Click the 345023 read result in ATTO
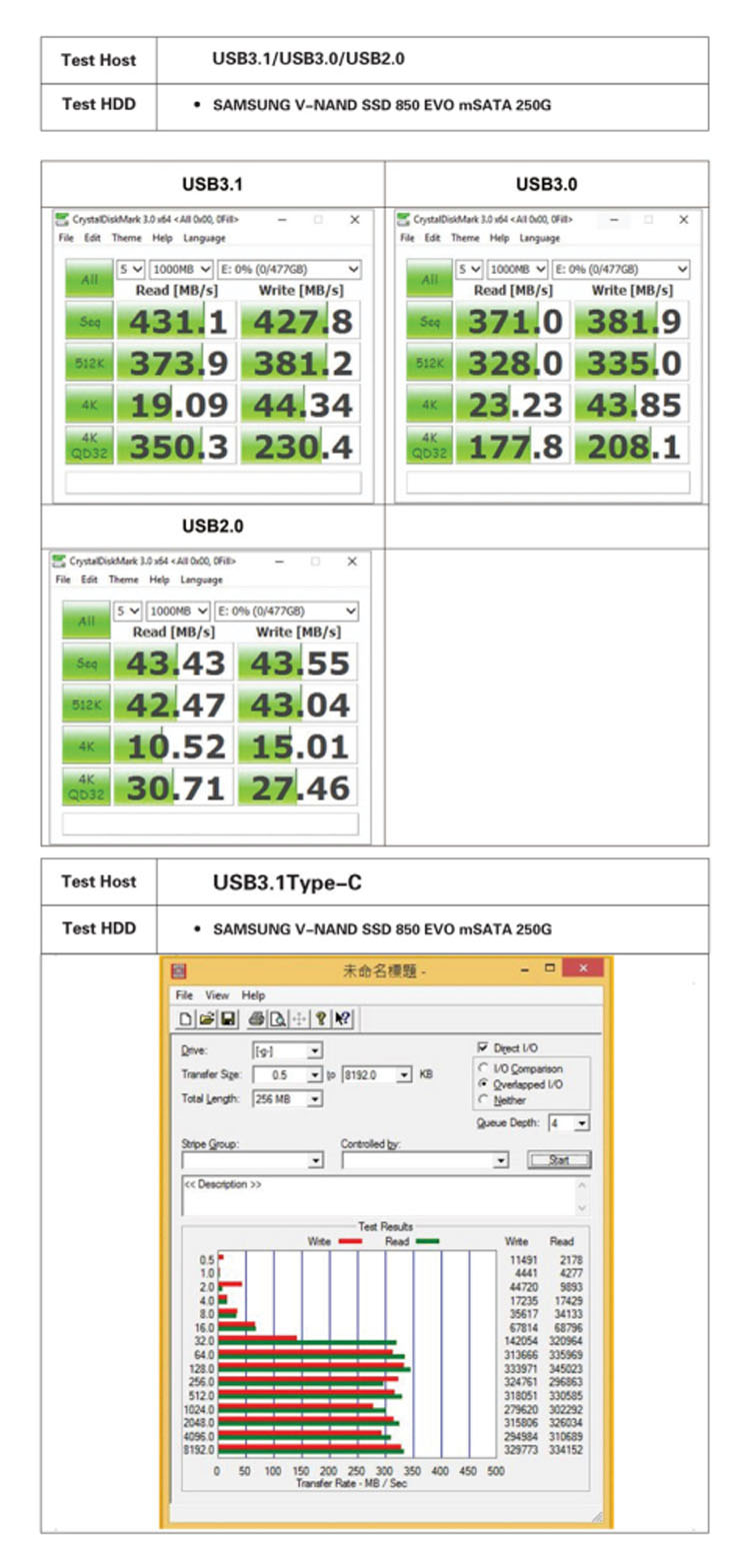The width and height of the screenshot is (750, 1568). coord(565,1369)
